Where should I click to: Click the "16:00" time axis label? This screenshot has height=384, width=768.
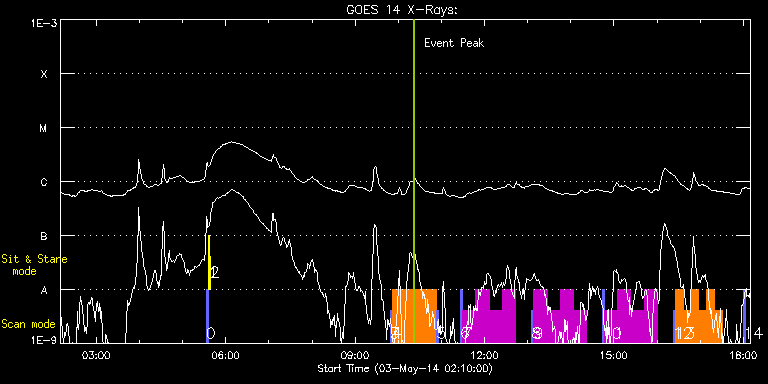coord(744,356)
